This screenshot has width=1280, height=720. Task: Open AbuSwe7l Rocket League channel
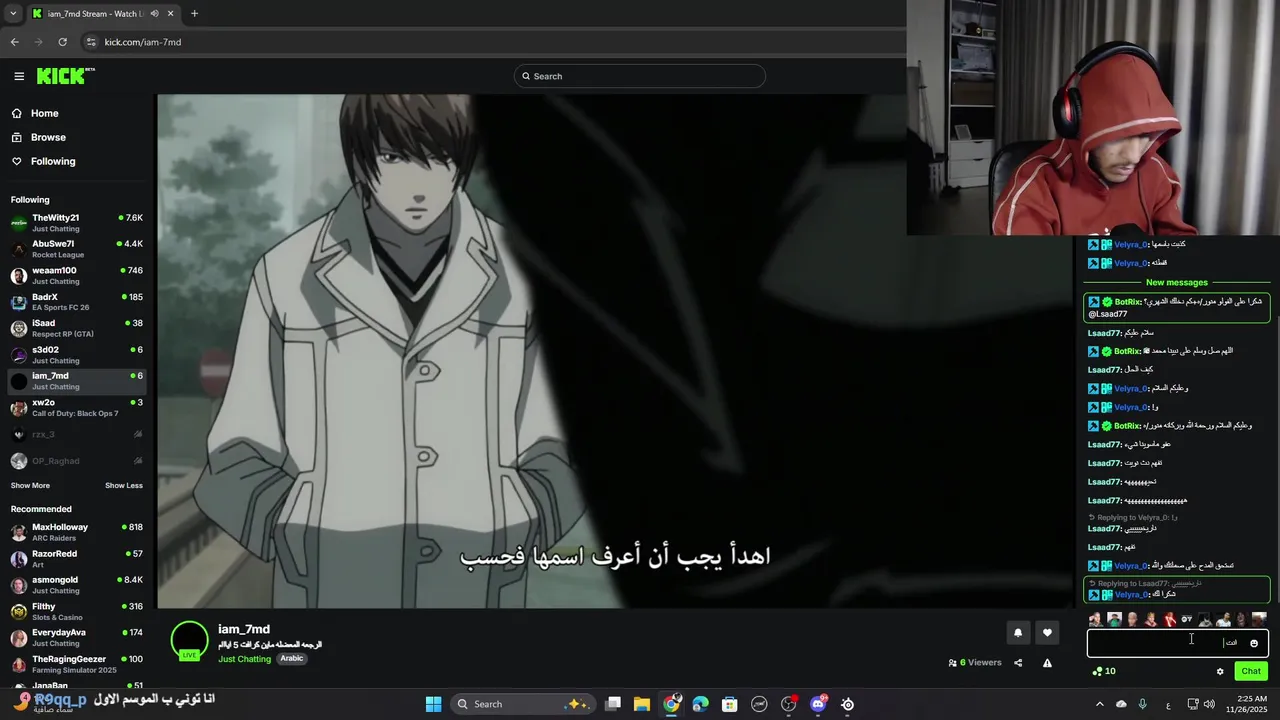77,249
